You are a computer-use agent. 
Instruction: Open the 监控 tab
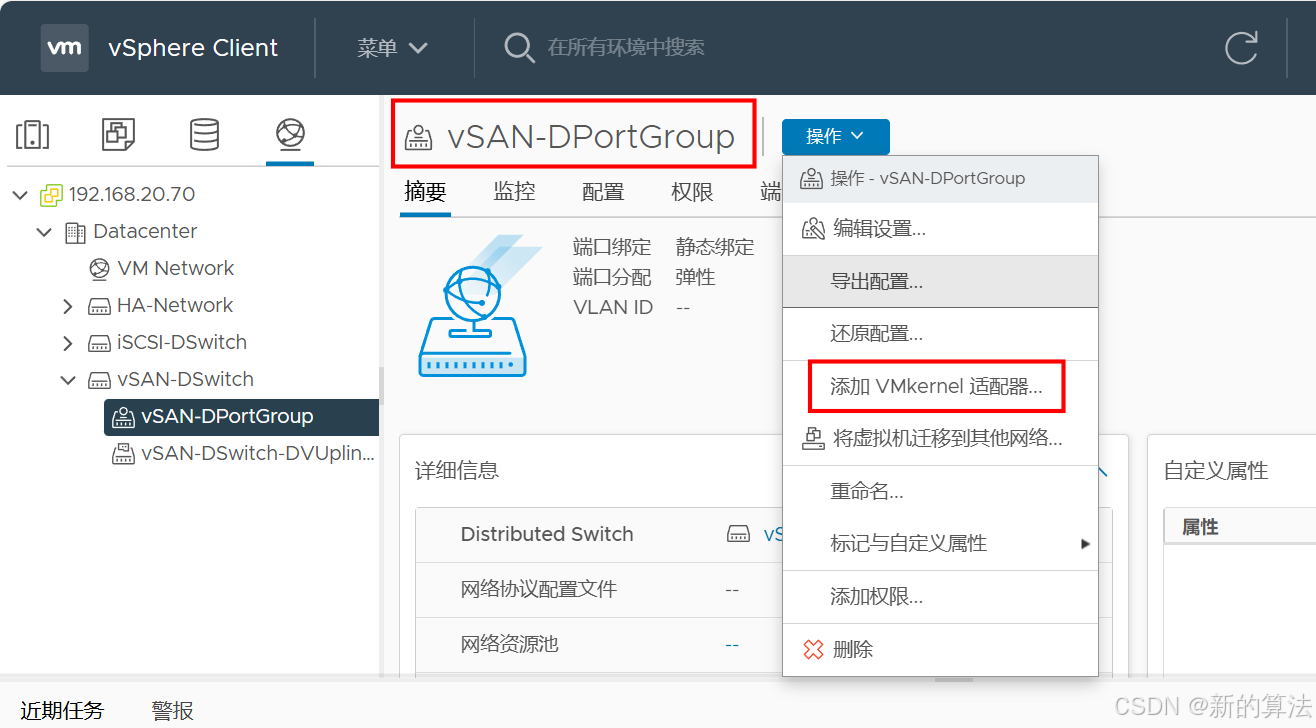(514, 192)
